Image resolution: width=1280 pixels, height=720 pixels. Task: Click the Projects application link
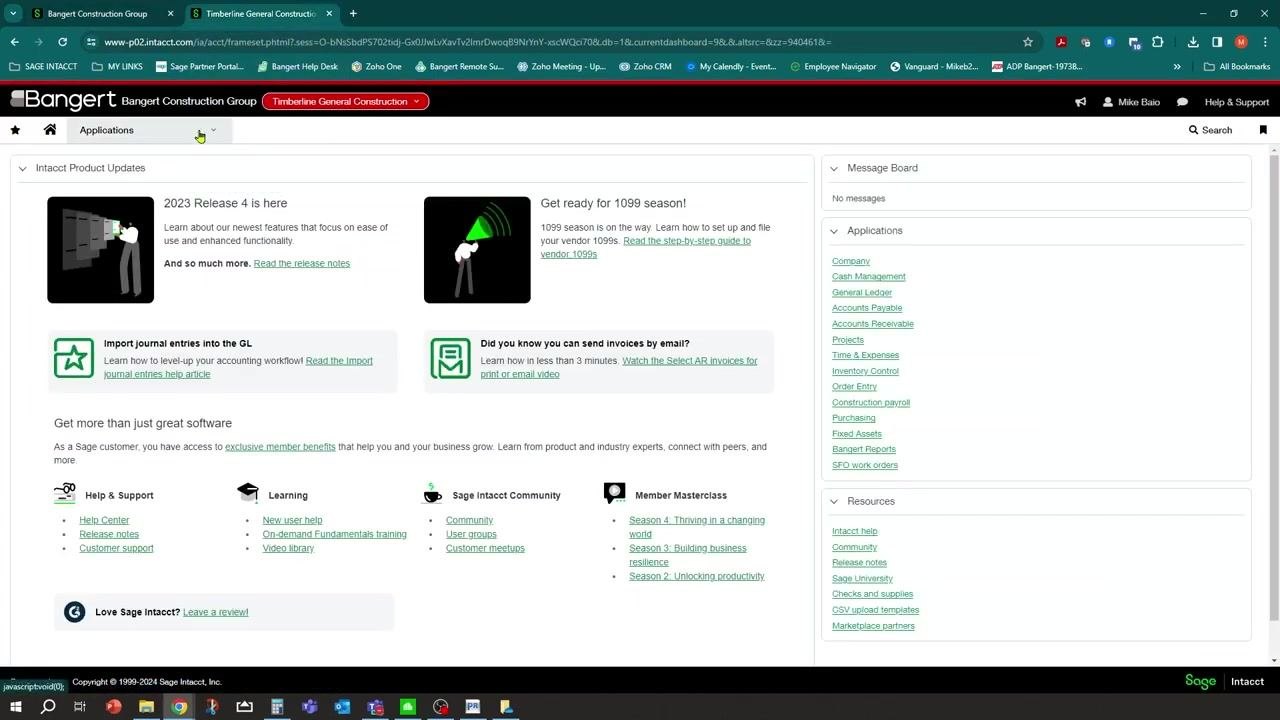(848, 340)
